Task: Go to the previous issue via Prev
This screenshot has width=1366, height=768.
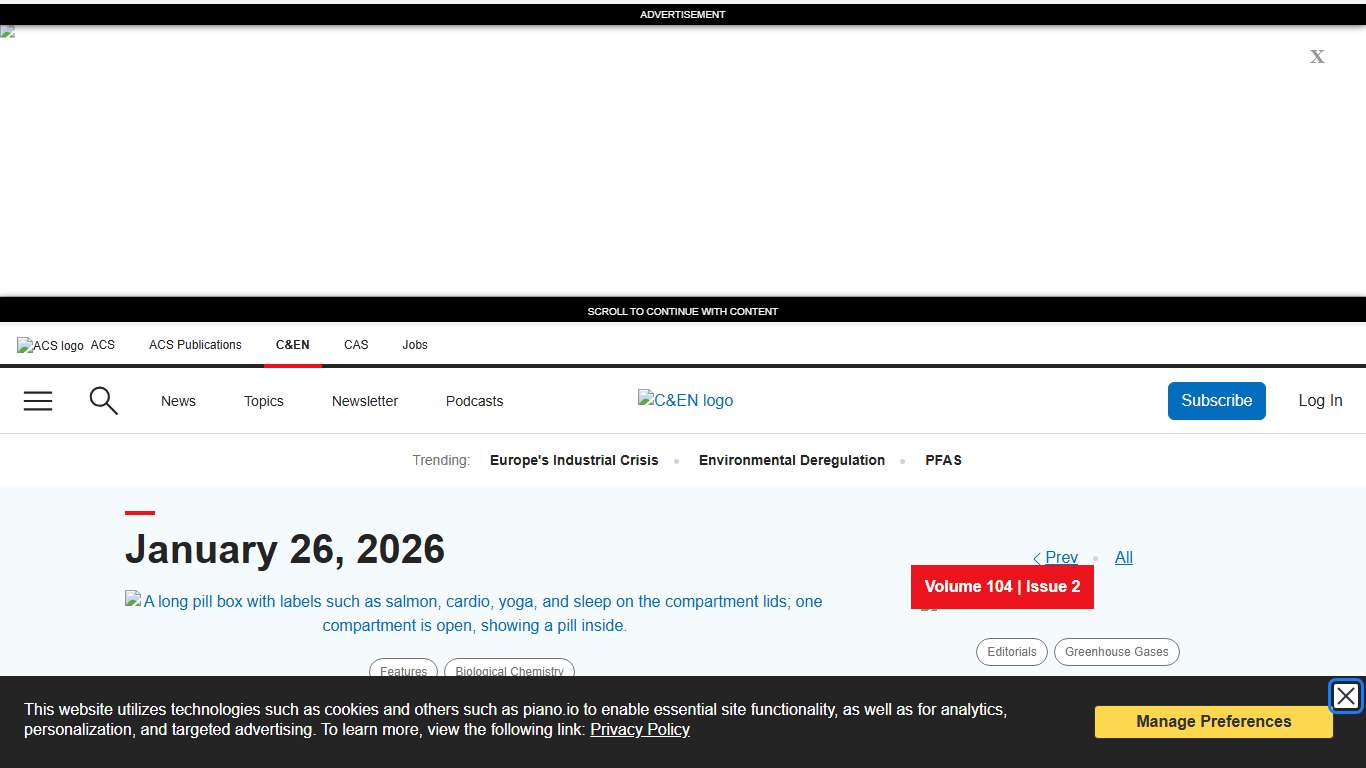Action: 1056,558
